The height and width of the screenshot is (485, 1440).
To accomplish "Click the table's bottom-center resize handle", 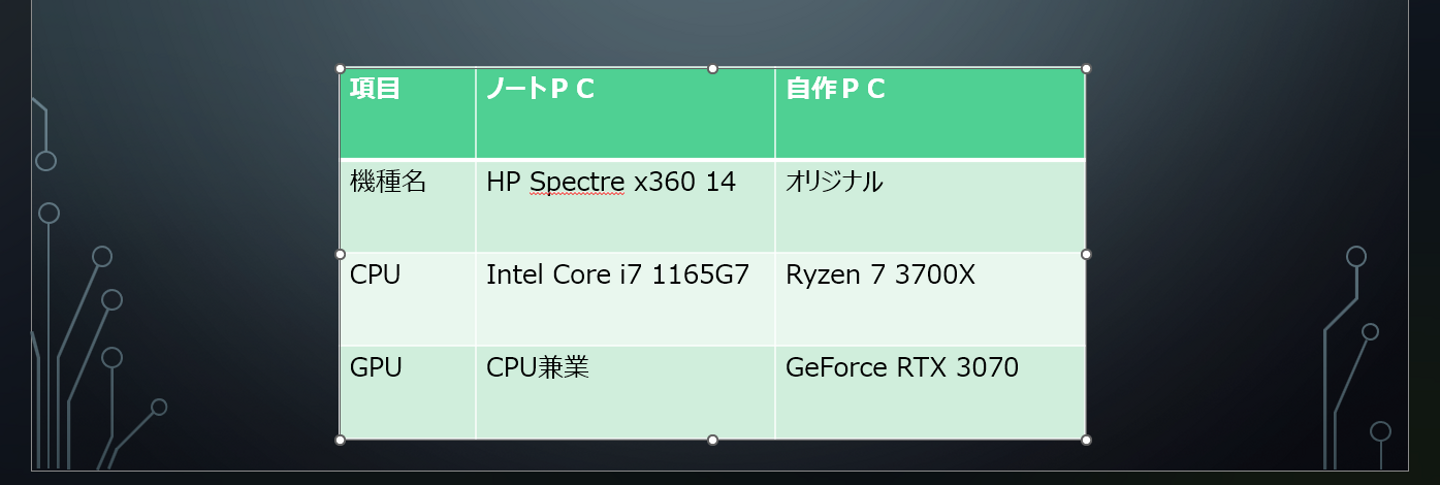I will pyautogui.click(x=713, y=440).
